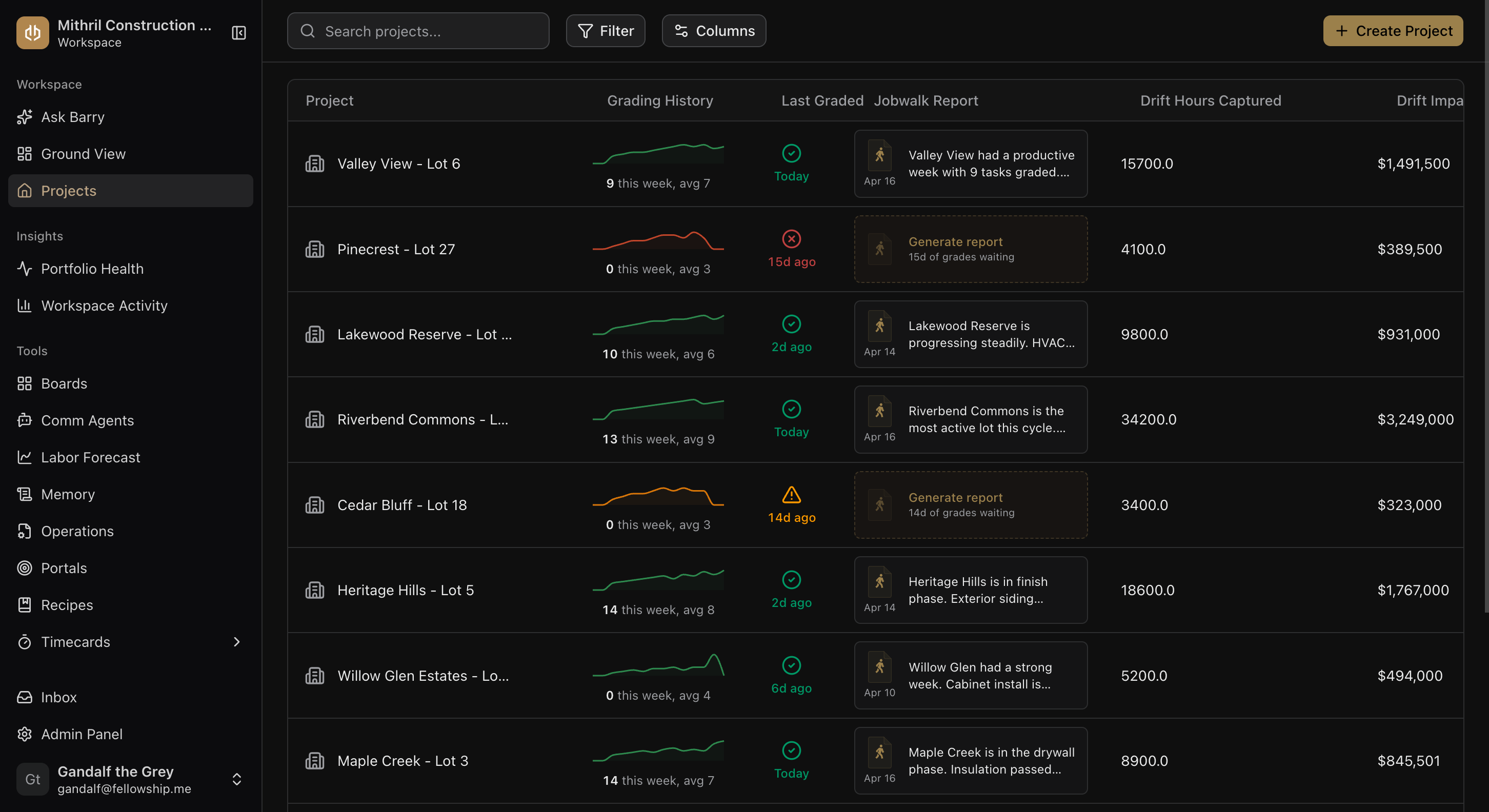
Task: Open the Boards tool
Action: tap(63, 383)
